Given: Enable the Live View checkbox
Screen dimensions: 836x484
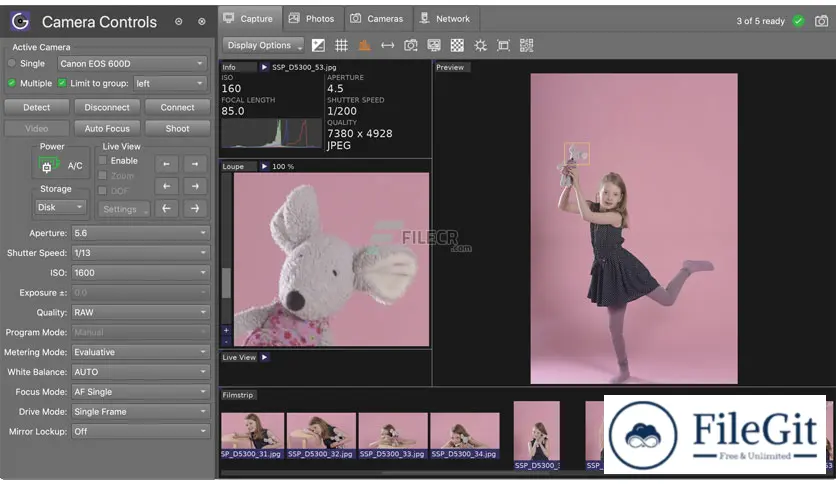Looking at the screenshot, I should (x=102, y=160).
